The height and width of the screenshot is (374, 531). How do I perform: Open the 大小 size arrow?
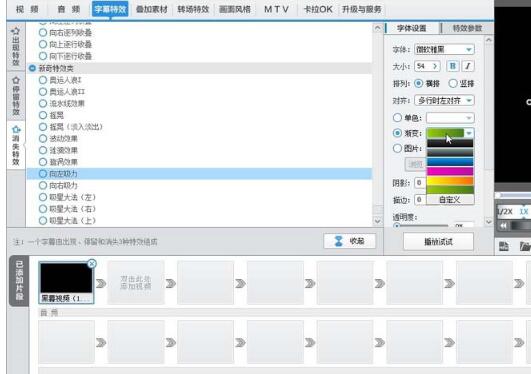tap(435, 66)
